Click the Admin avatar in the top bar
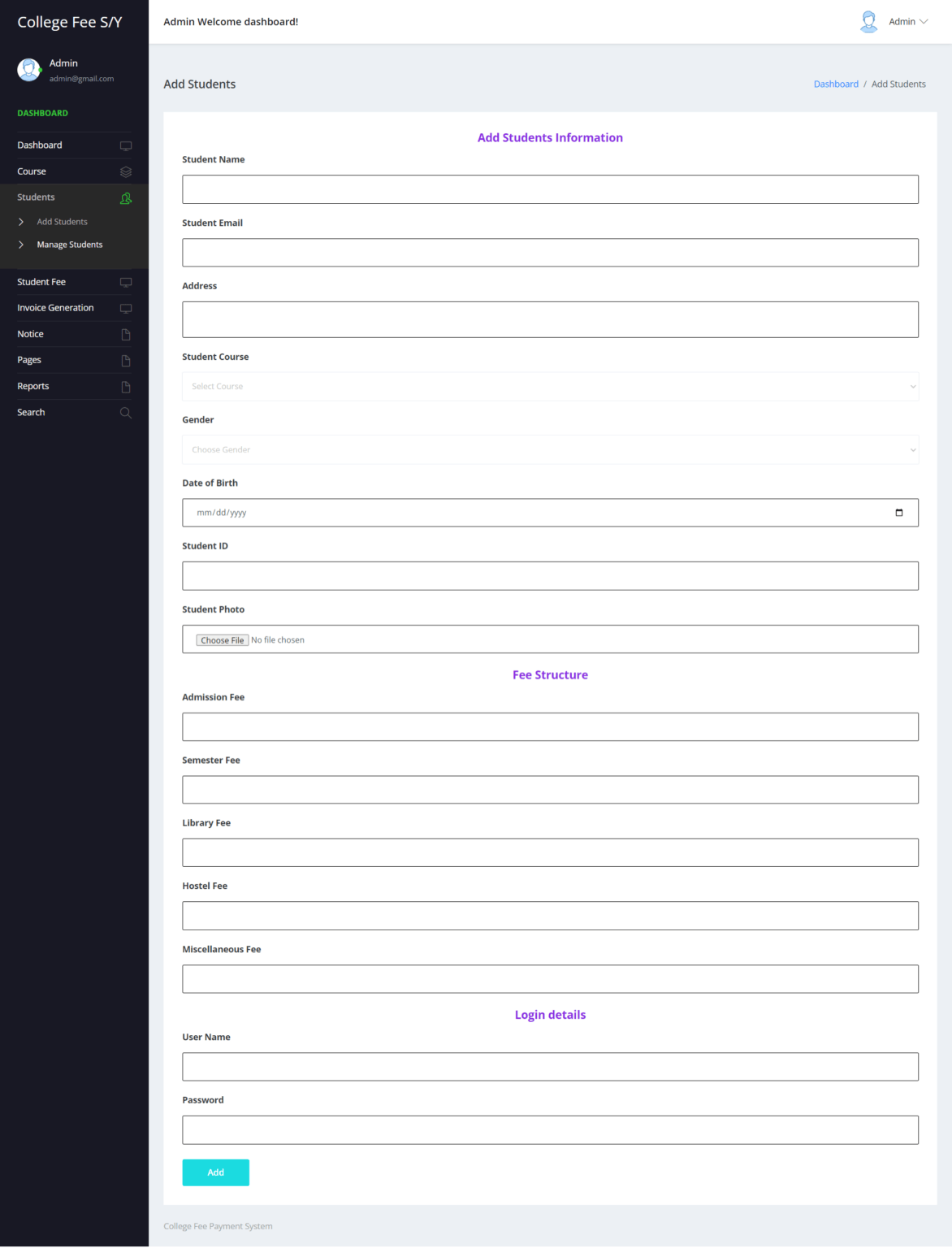This screenshot has height=1248, width=952. pyautogui.click(x=868, y=21)
